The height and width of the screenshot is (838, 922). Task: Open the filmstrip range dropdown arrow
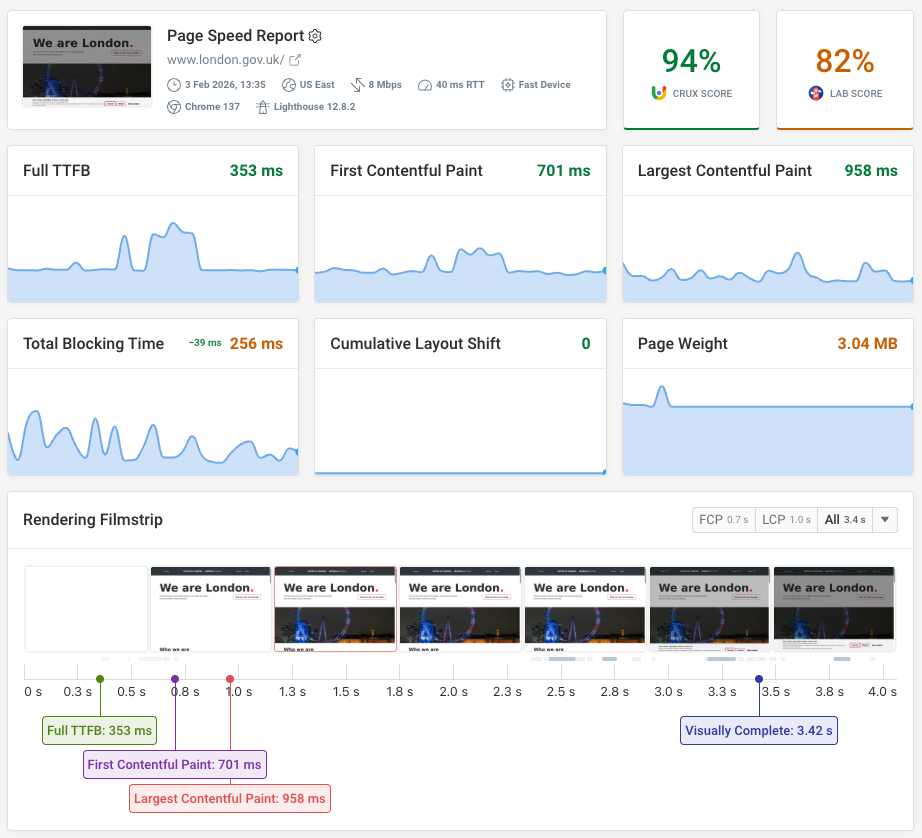pos(884,520)
